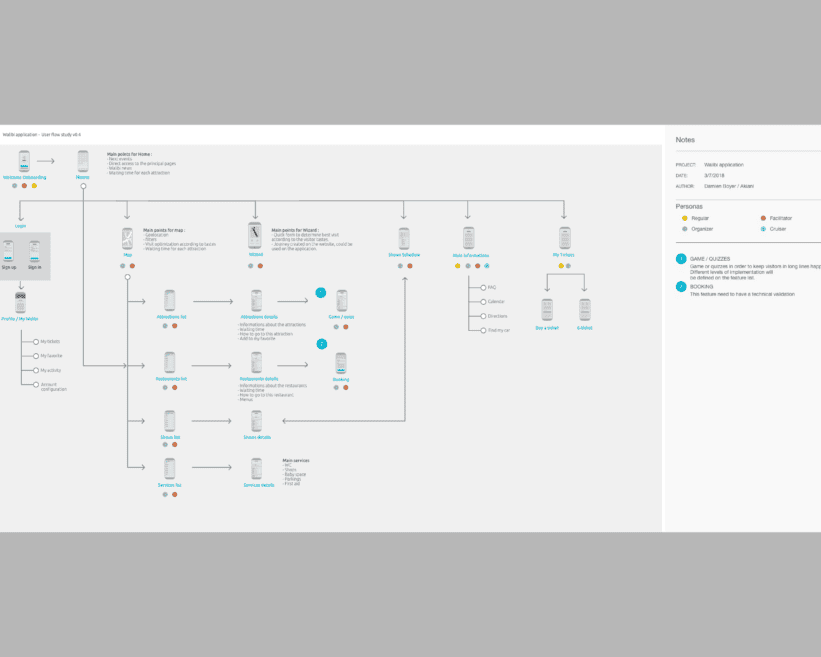Collapse the Account configuration tree node
Image resolution: width=821 pixels, height=657 pixels.
point(36,386)
